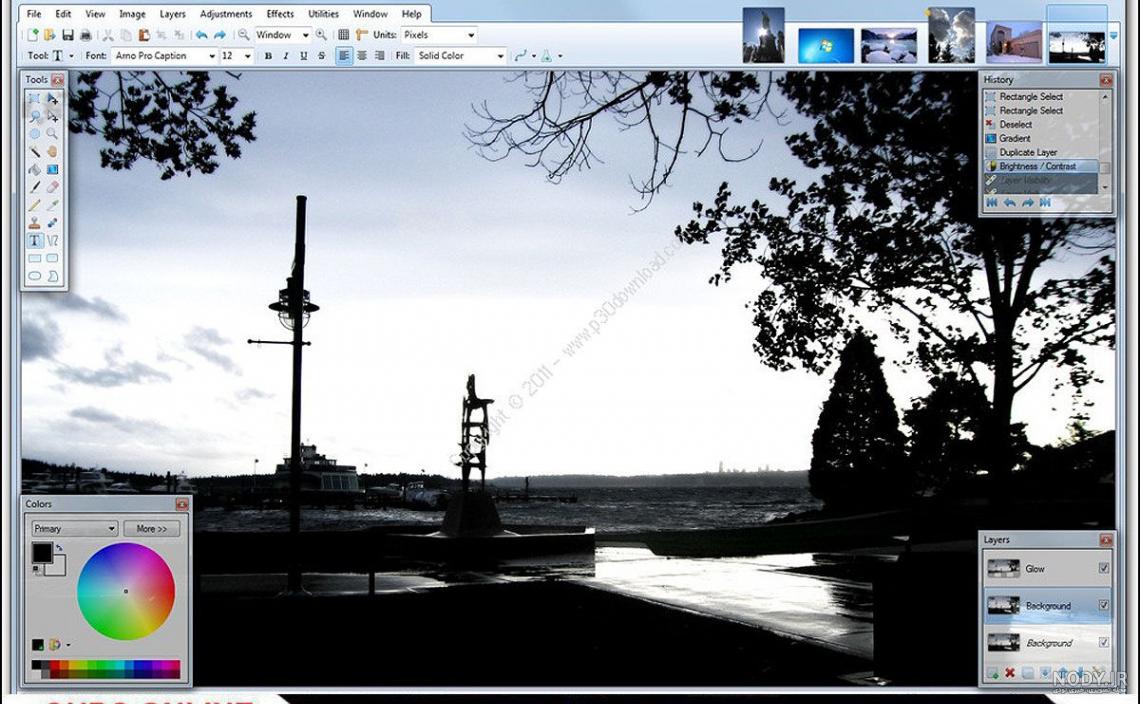The image size is (1140, 704).
Task: Click the More >> button in Colors
Action: point(151,529)
